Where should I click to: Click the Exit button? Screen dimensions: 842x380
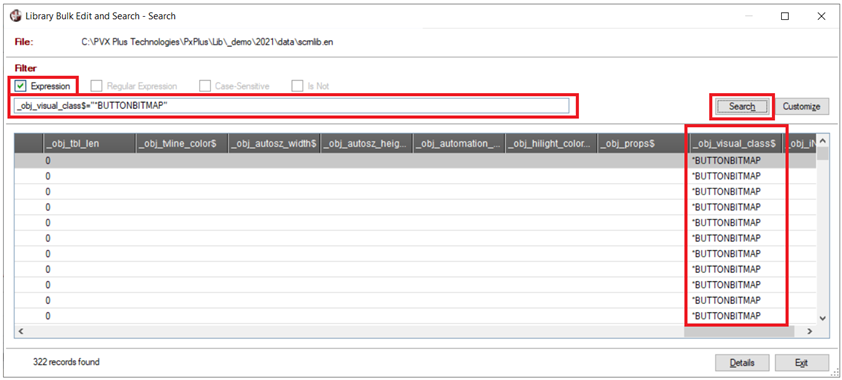(802, 363)
